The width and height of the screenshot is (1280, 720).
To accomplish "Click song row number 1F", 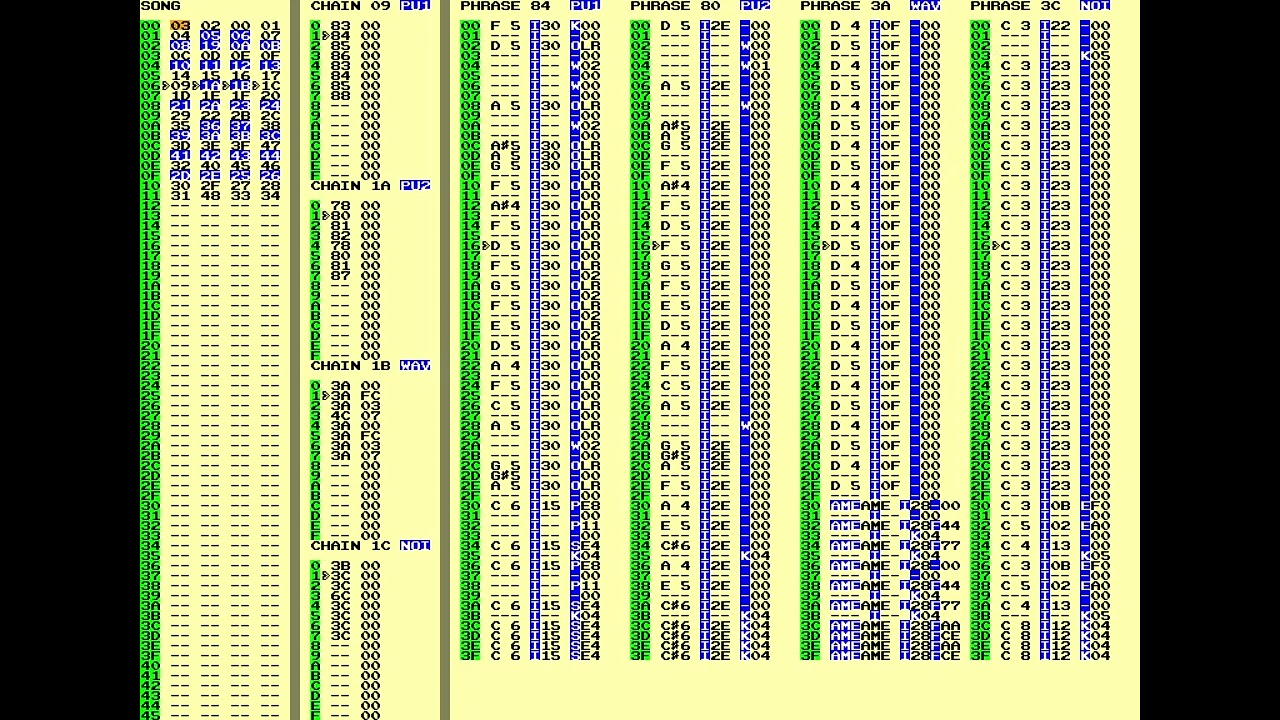I will [150, 336].
